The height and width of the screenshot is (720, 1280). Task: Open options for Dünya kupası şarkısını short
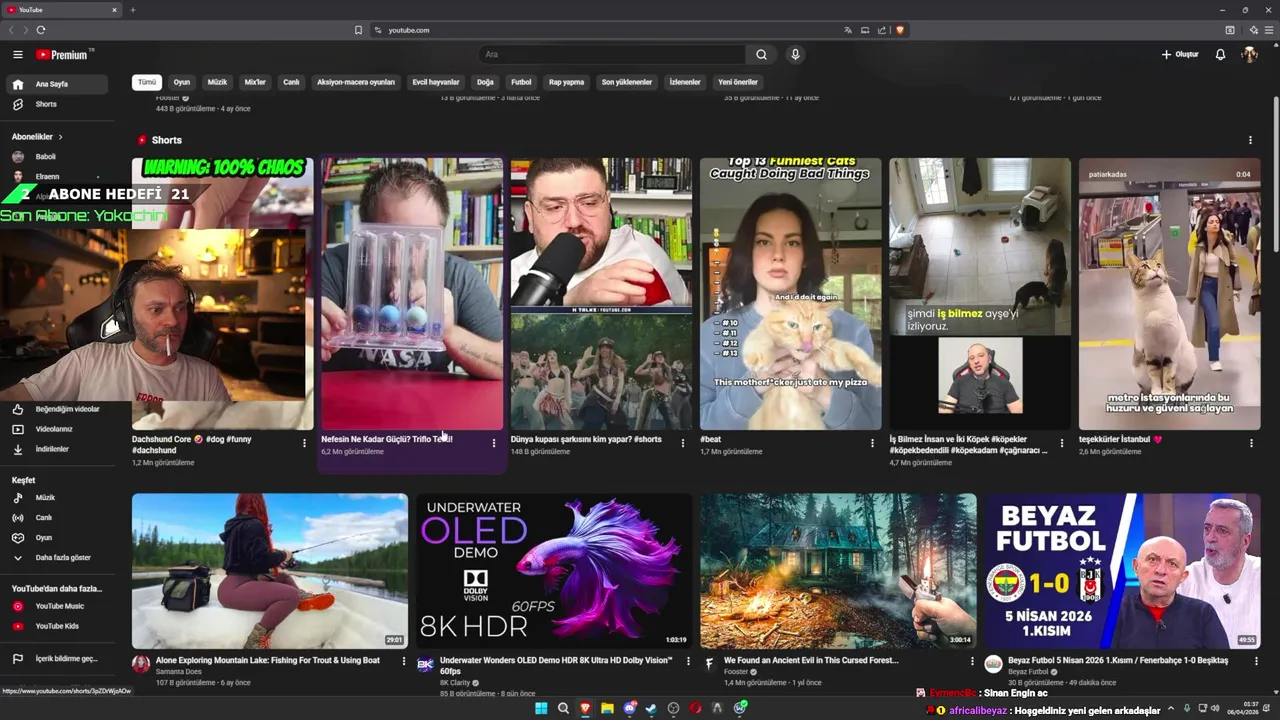[x=683, y=443]
